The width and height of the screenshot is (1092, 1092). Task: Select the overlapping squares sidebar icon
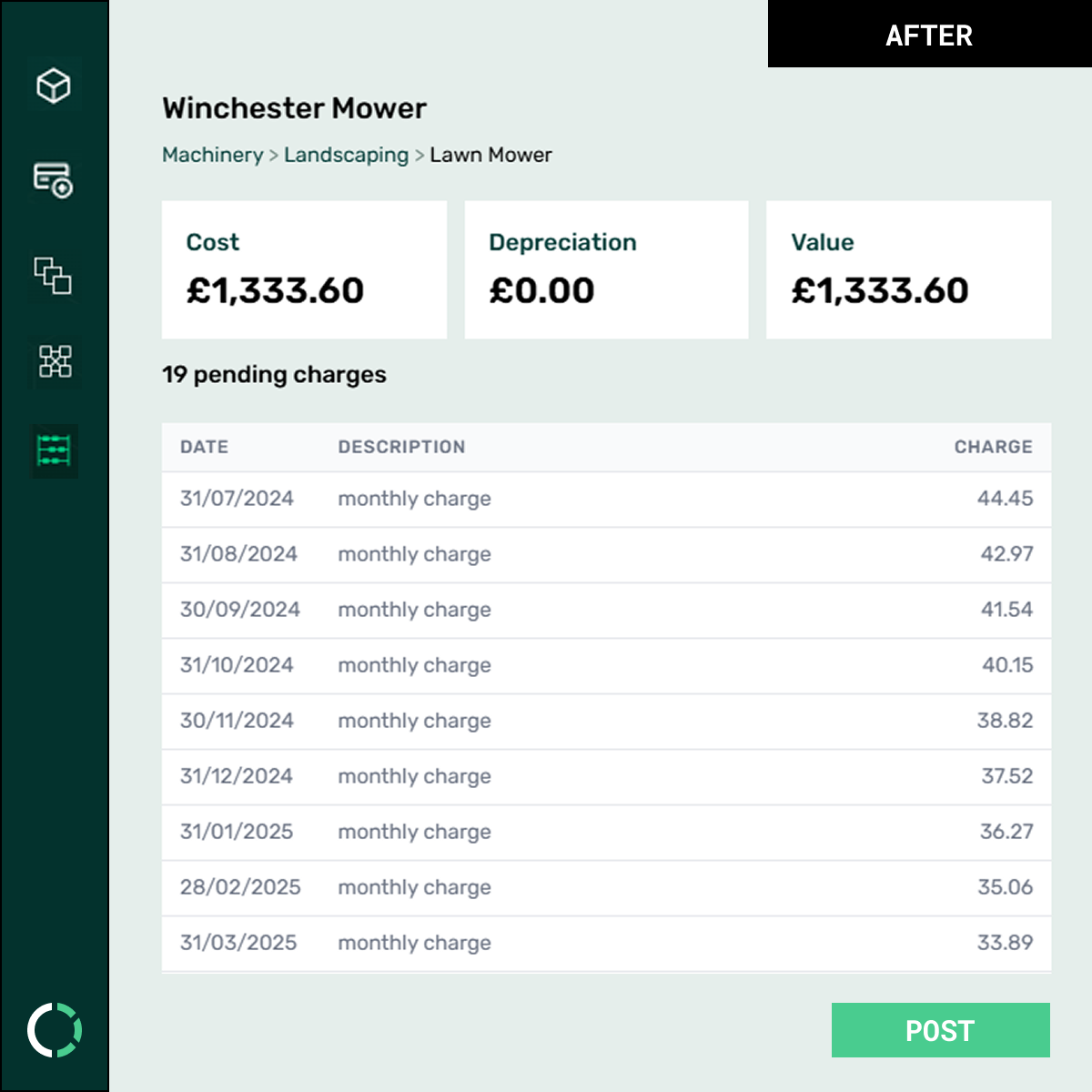click(x=54, y=275)
